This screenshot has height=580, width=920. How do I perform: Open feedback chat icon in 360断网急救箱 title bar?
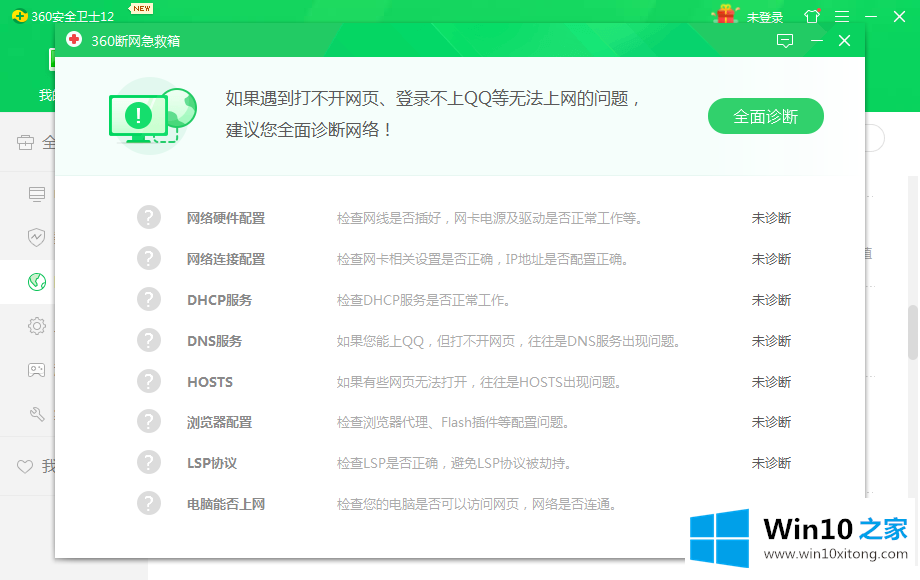(784, 40)
